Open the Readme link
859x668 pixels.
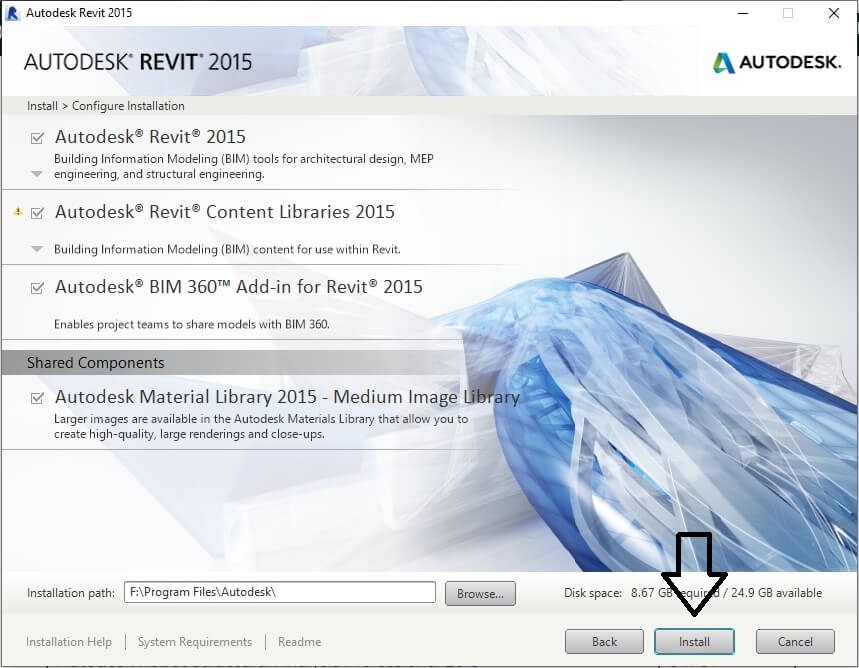[x=300, y=642]
